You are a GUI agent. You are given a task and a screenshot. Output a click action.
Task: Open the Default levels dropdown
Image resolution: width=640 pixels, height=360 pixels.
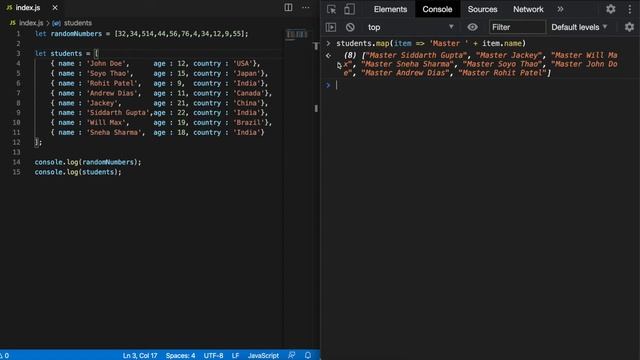pyautogui.click(x=579, y=27)
